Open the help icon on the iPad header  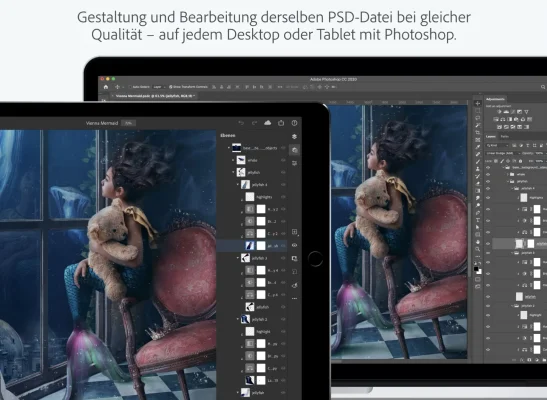294,123
